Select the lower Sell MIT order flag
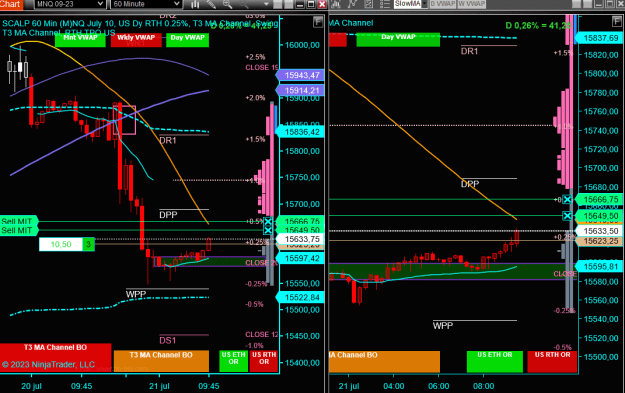Viewport: 625px width, 393px height. [19, 230]
